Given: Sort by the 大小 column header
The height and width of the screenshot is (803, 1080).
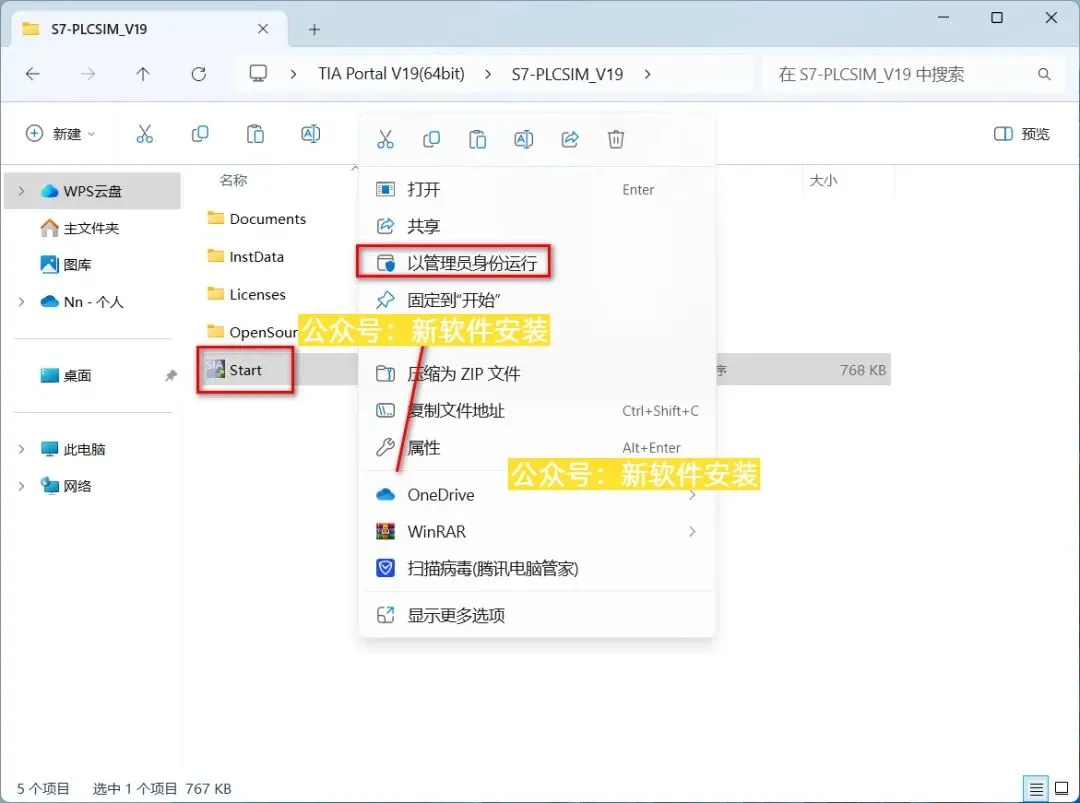Looking at the screenshot, I should (823, 180).
